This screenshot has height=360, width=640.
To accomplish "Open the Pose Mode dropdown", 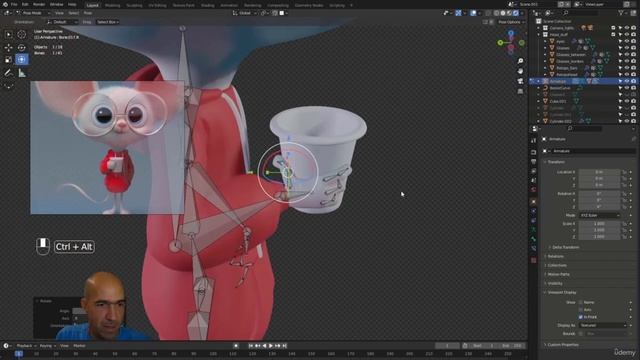I will (32, 13).
